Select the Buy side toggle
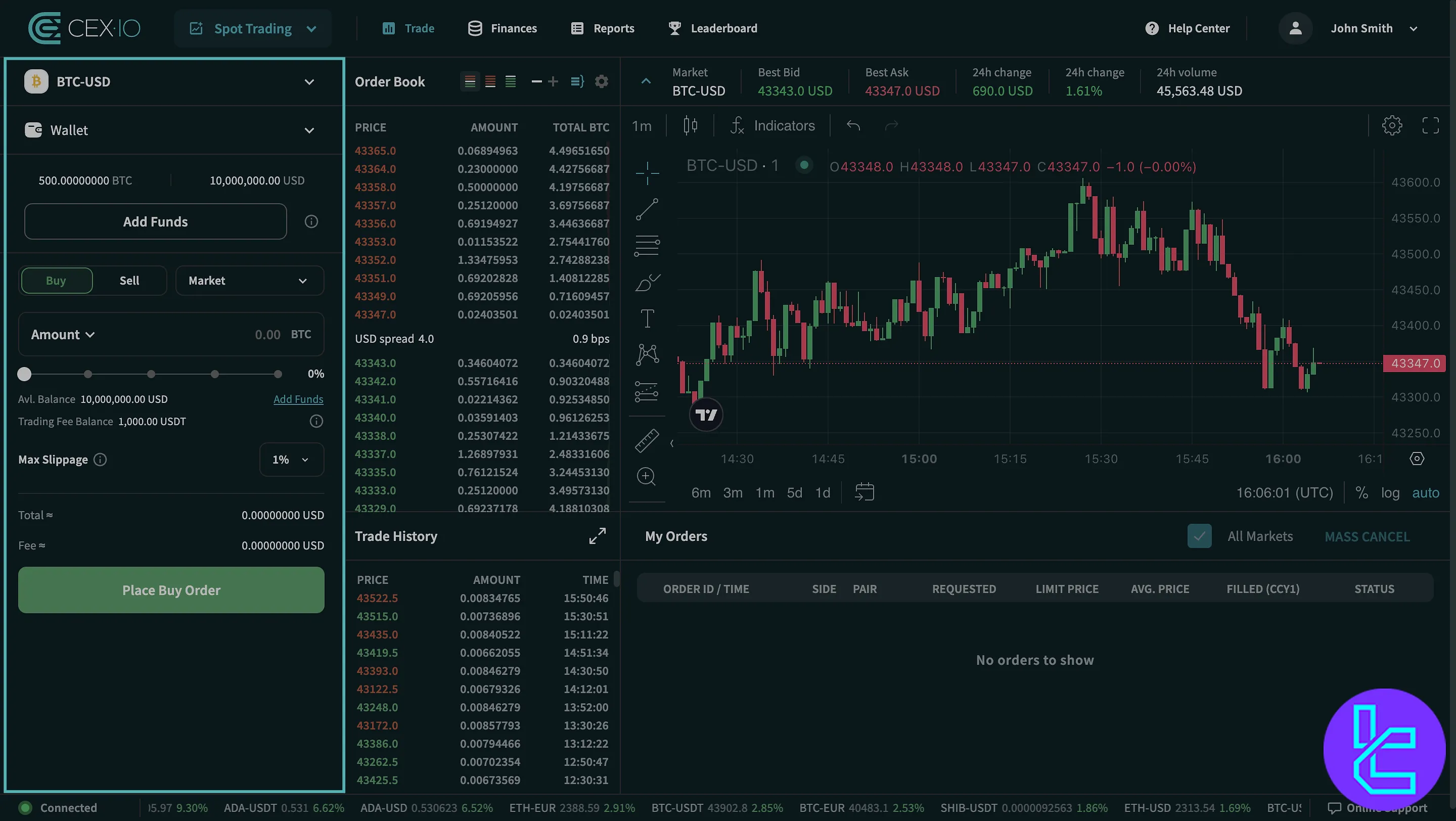1456x821 pixels. (x=56, y=280)
